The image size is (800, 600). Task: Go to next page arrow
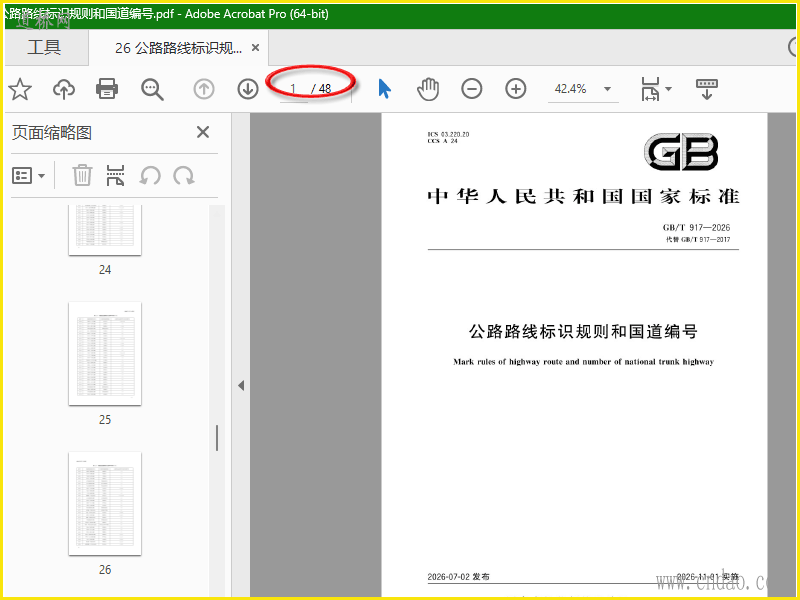click(248, 89)
